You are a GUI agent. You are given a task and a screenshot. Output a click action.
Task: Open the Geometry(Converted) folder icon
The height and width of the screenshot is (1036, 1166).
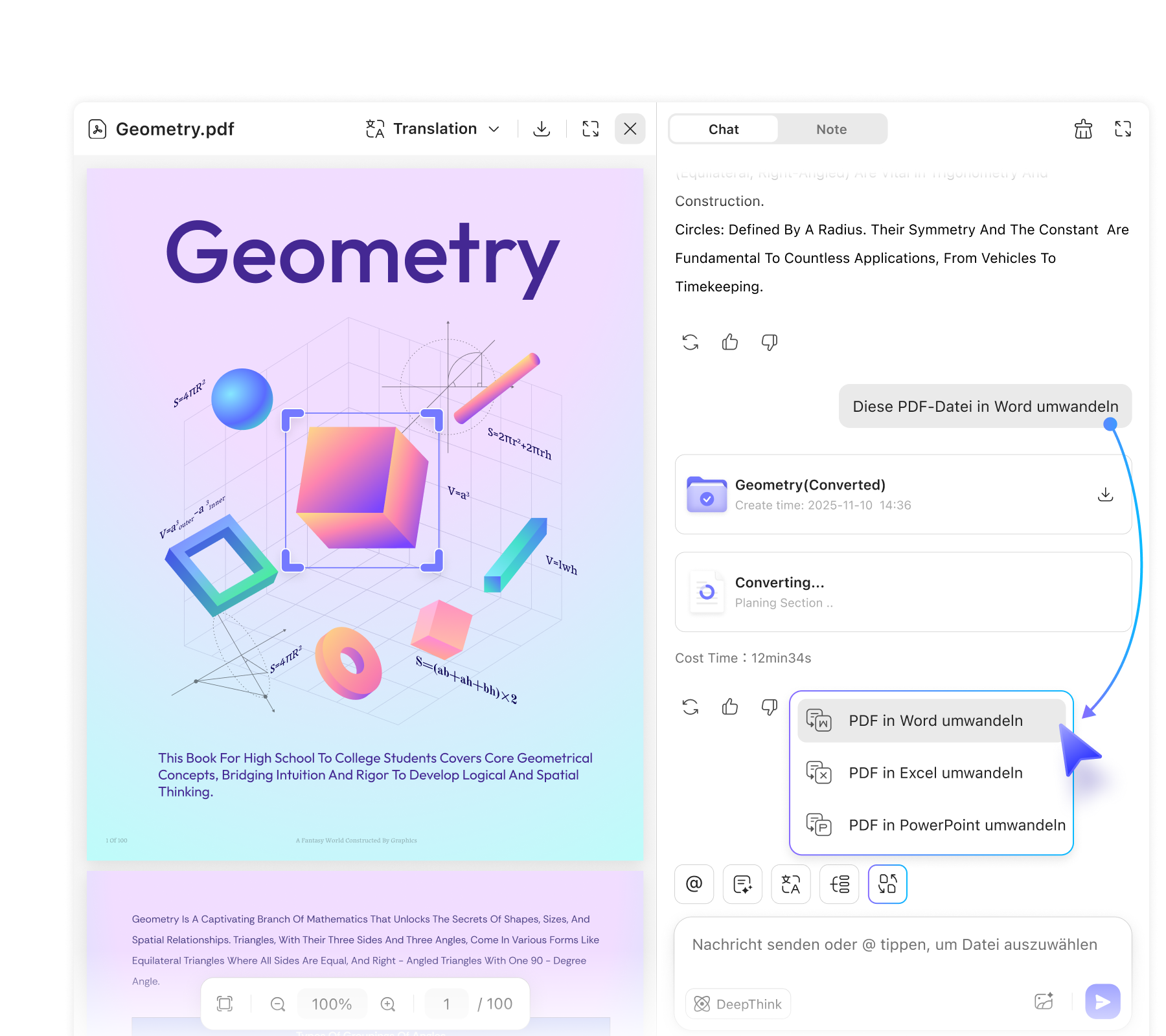(707, 495)
